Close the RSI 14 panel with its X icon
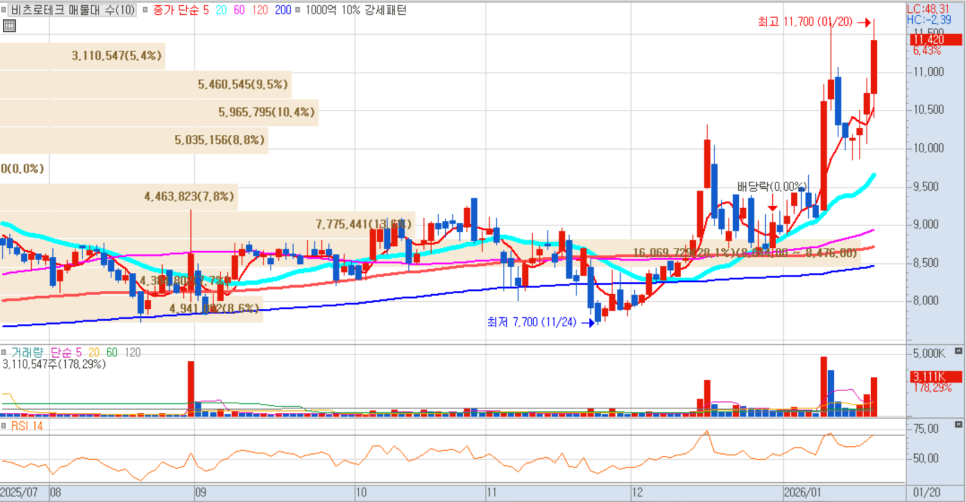The width and height of the screenshot is (966, 502). pyautogui.click(x=958, y=424)
